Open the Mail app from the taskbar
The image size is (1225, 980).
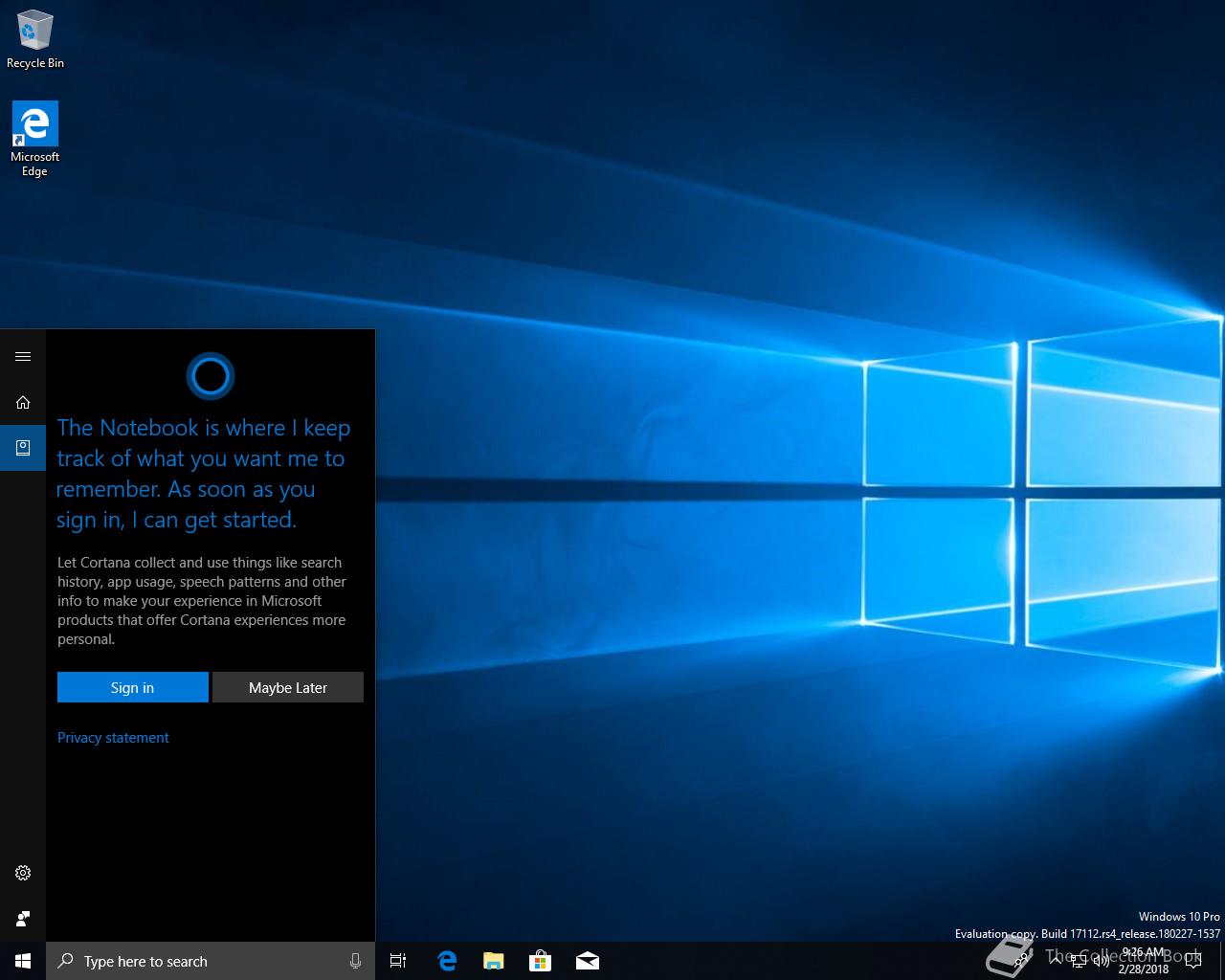588,961
